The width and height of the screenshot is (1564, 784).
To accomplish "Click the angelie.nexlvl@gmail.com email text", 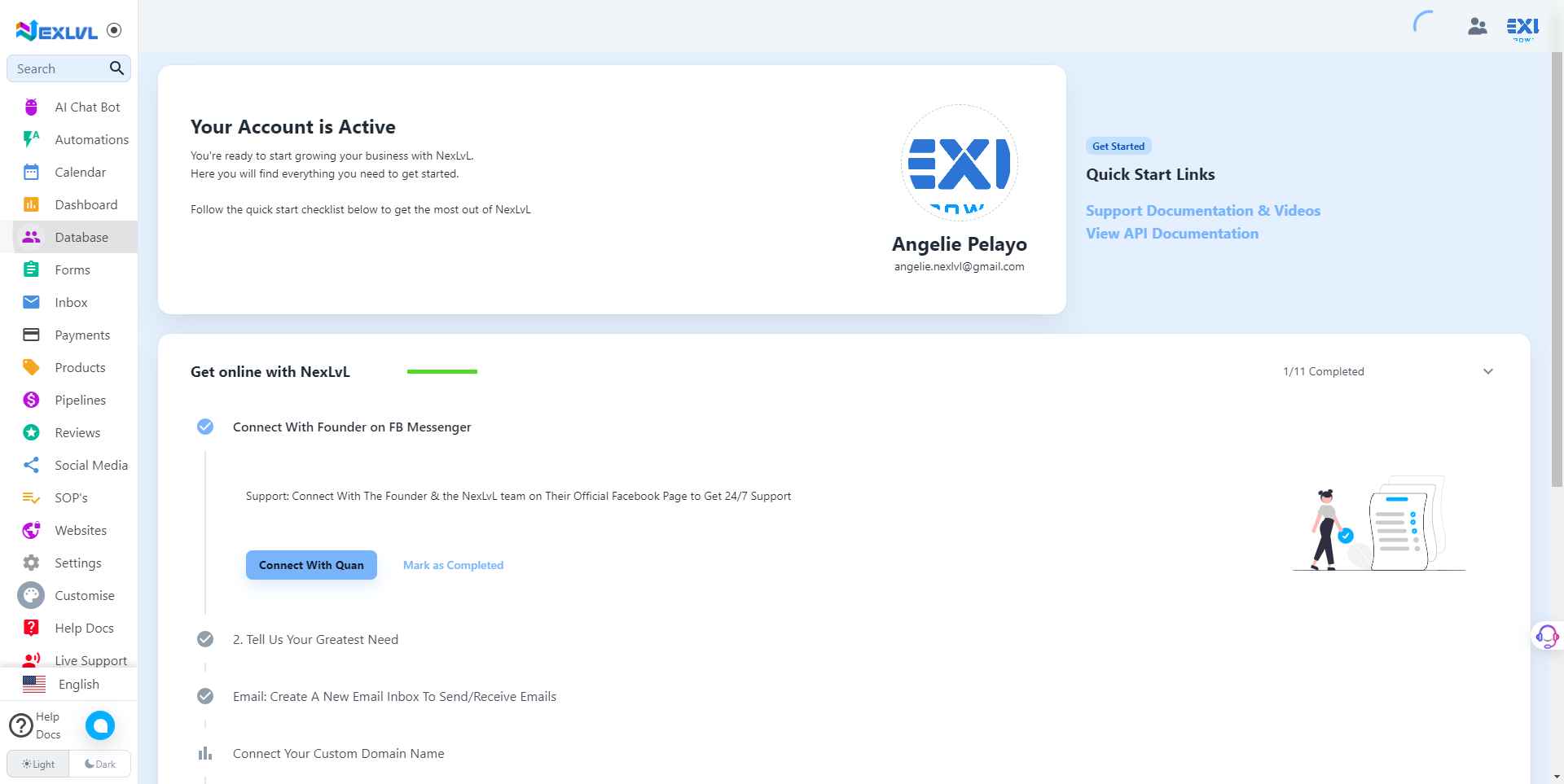I will click(x=959, y=267).
